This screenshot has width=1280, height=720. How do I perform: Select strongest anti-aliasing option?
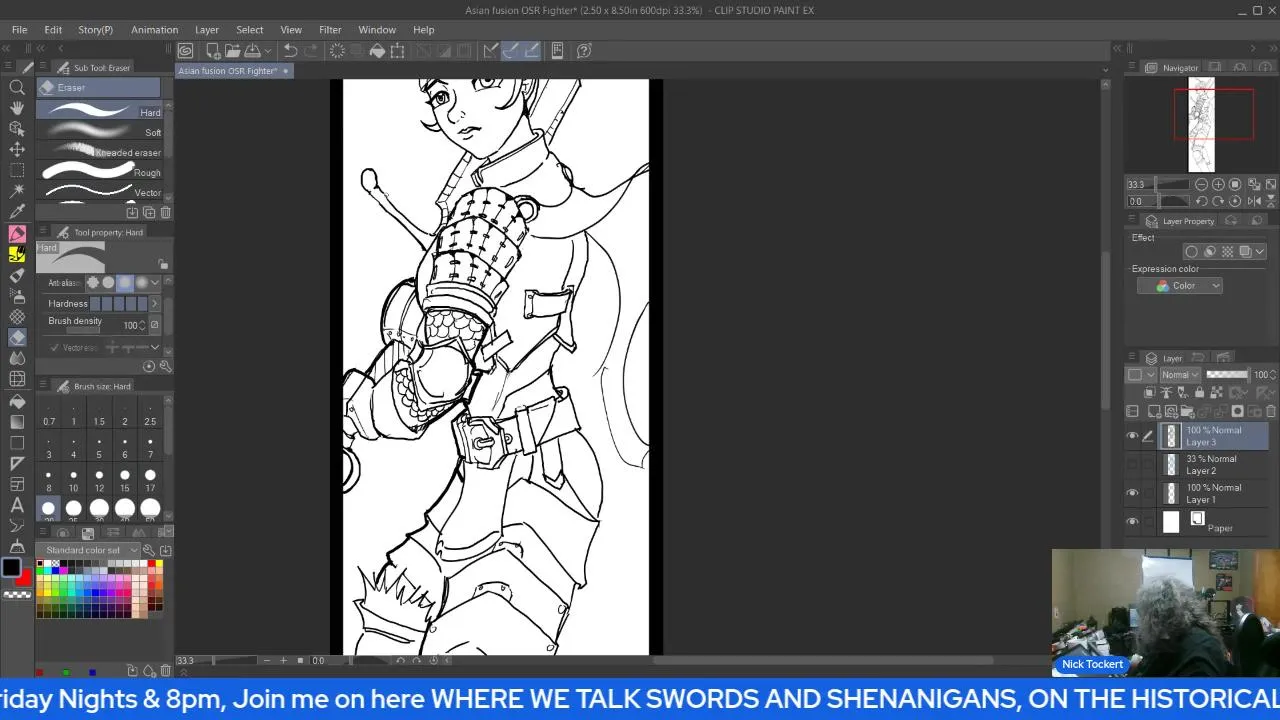141,283
